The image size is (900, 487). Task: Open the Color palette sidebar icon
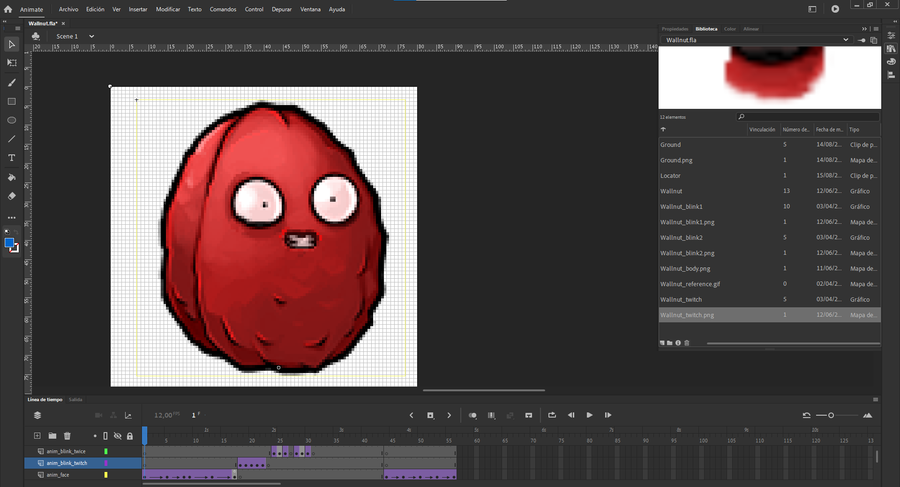pyautogui.click(x=891, y=62)
